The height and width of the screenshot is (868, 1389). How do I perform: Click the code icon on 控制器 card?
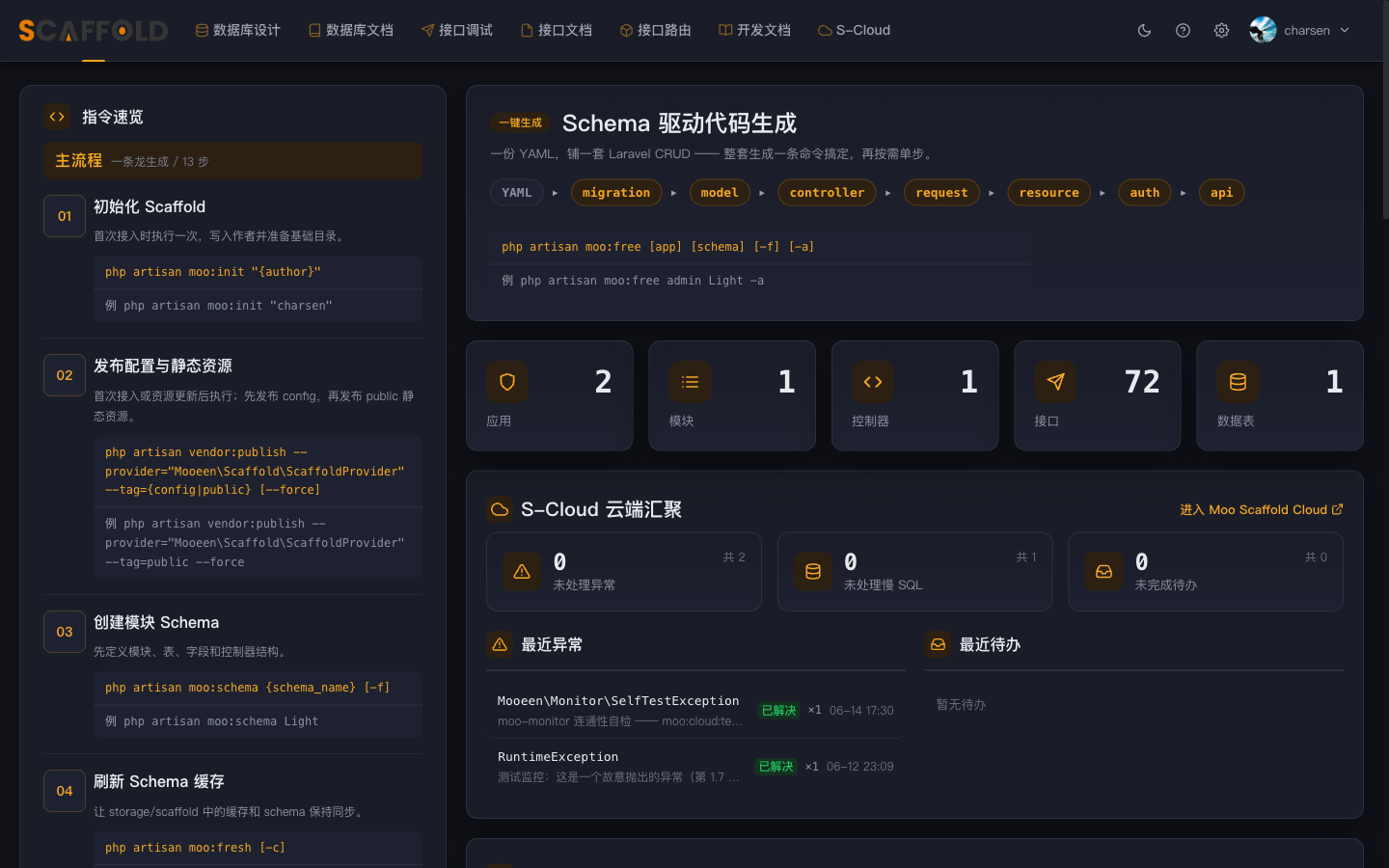click(873, 382)
